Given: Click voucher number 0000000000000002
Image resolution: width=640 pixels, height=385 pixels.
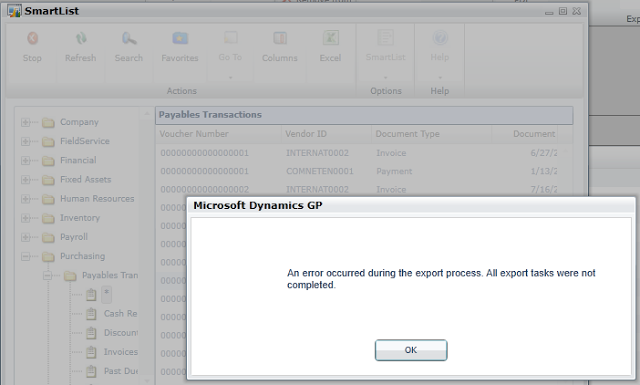Looking at the screenshot, I should (x=204, y=189).
